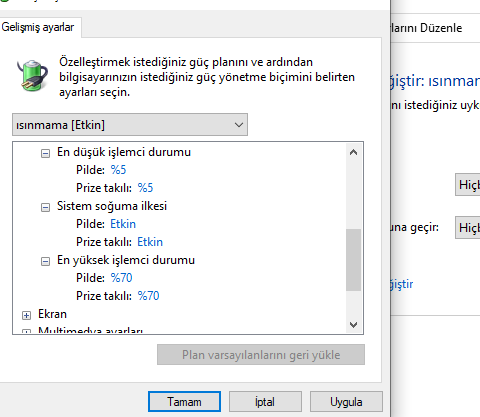This screenshot has height=417, width=480.
Task: Click the blue değiştir link in background window
Action: click(x=402, y=284)
